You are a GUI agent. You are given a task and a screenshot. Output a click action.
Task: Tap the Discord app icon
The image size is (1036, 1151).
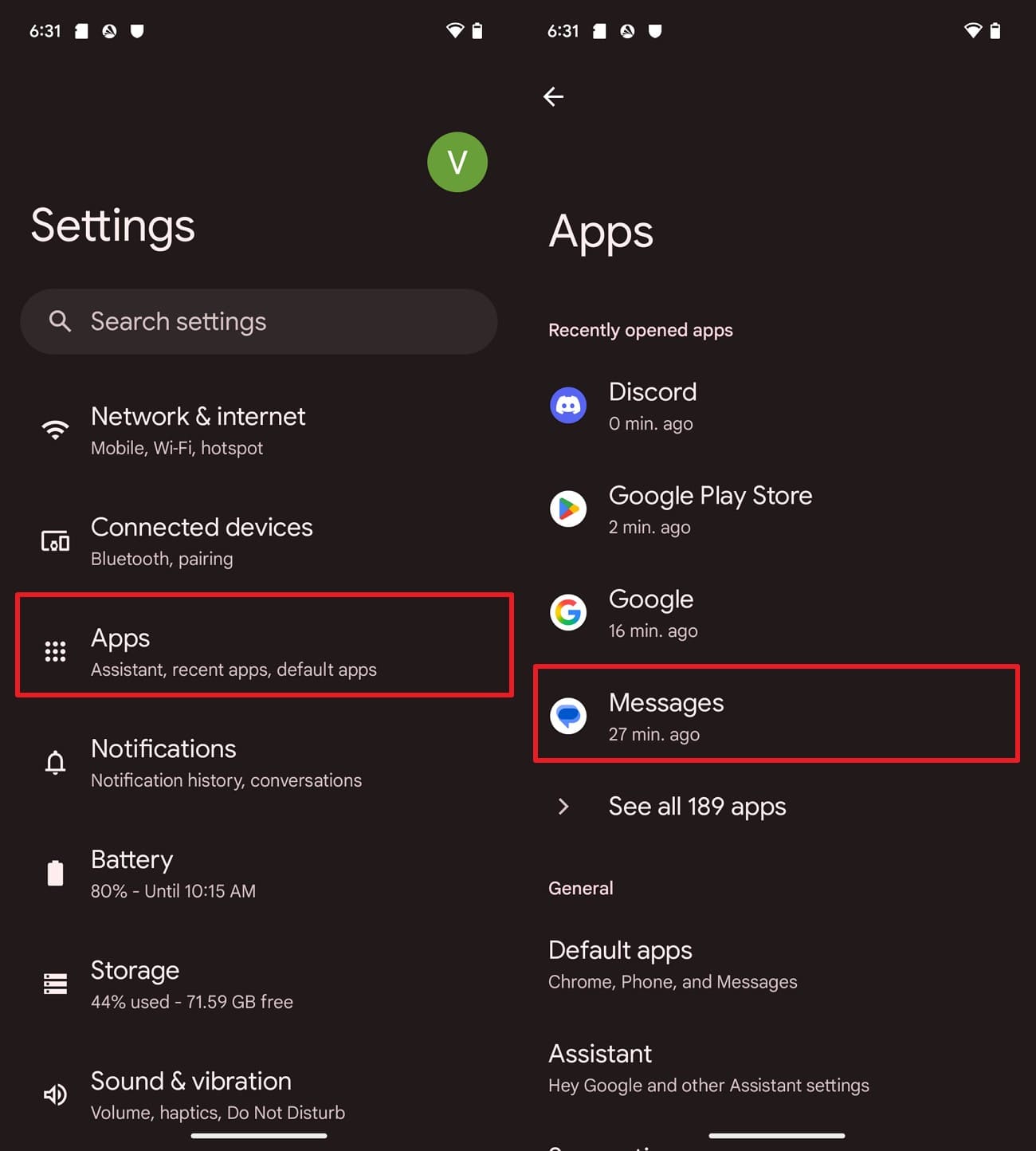pyautogui.click(x=568, y=405)
